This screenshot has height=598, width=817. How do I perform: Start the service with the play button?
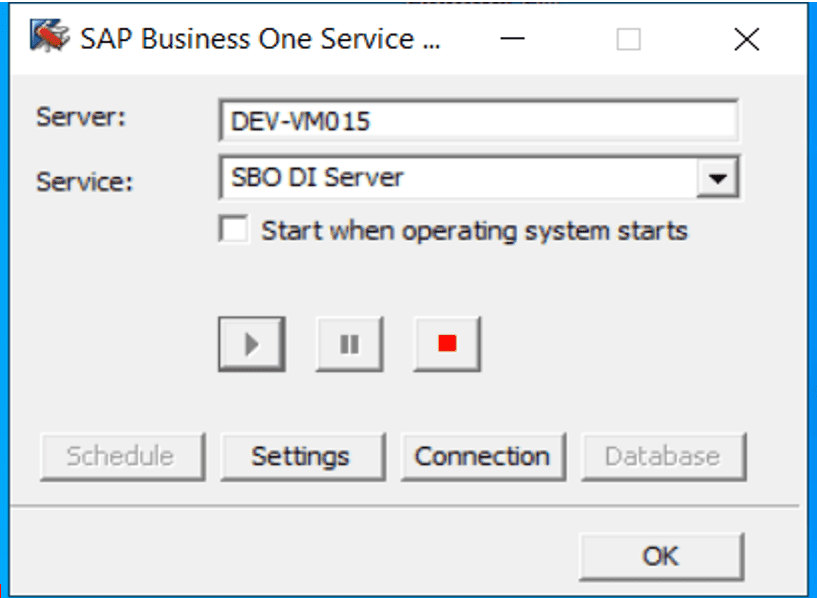pos(251,344)
